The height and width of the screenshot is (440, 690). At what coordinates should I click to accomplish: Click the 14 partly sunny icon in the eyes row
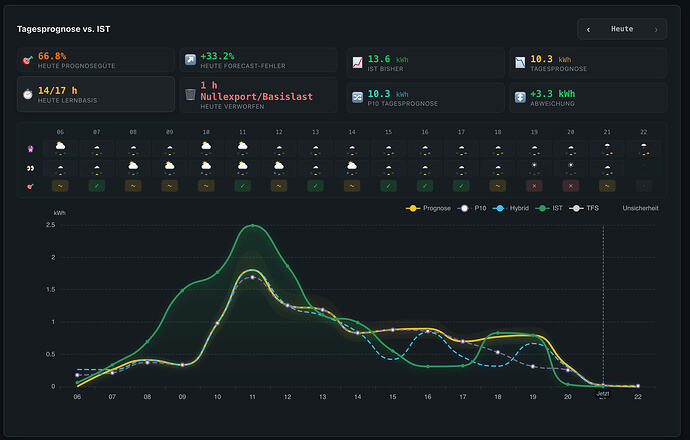352,167
